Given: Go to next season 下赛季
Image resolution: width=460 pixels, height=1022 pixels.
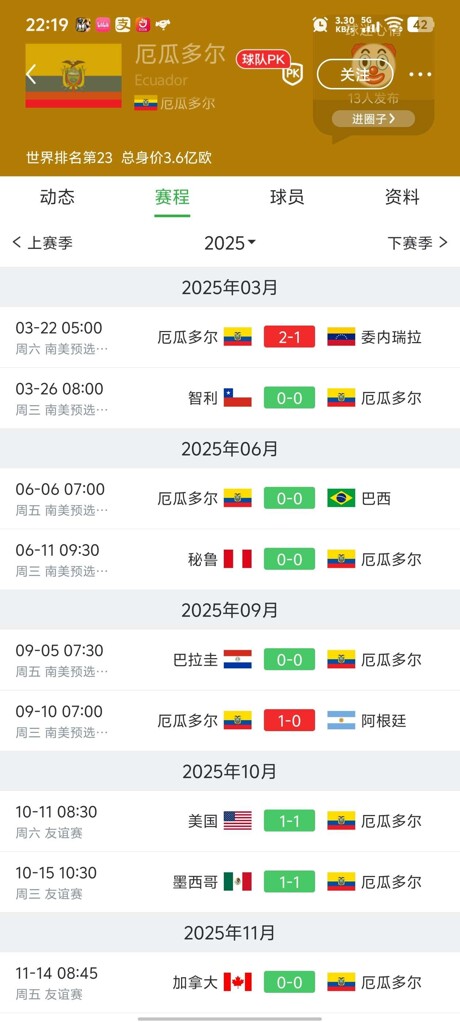Looking at the screenshot, I should pos(418,243).
